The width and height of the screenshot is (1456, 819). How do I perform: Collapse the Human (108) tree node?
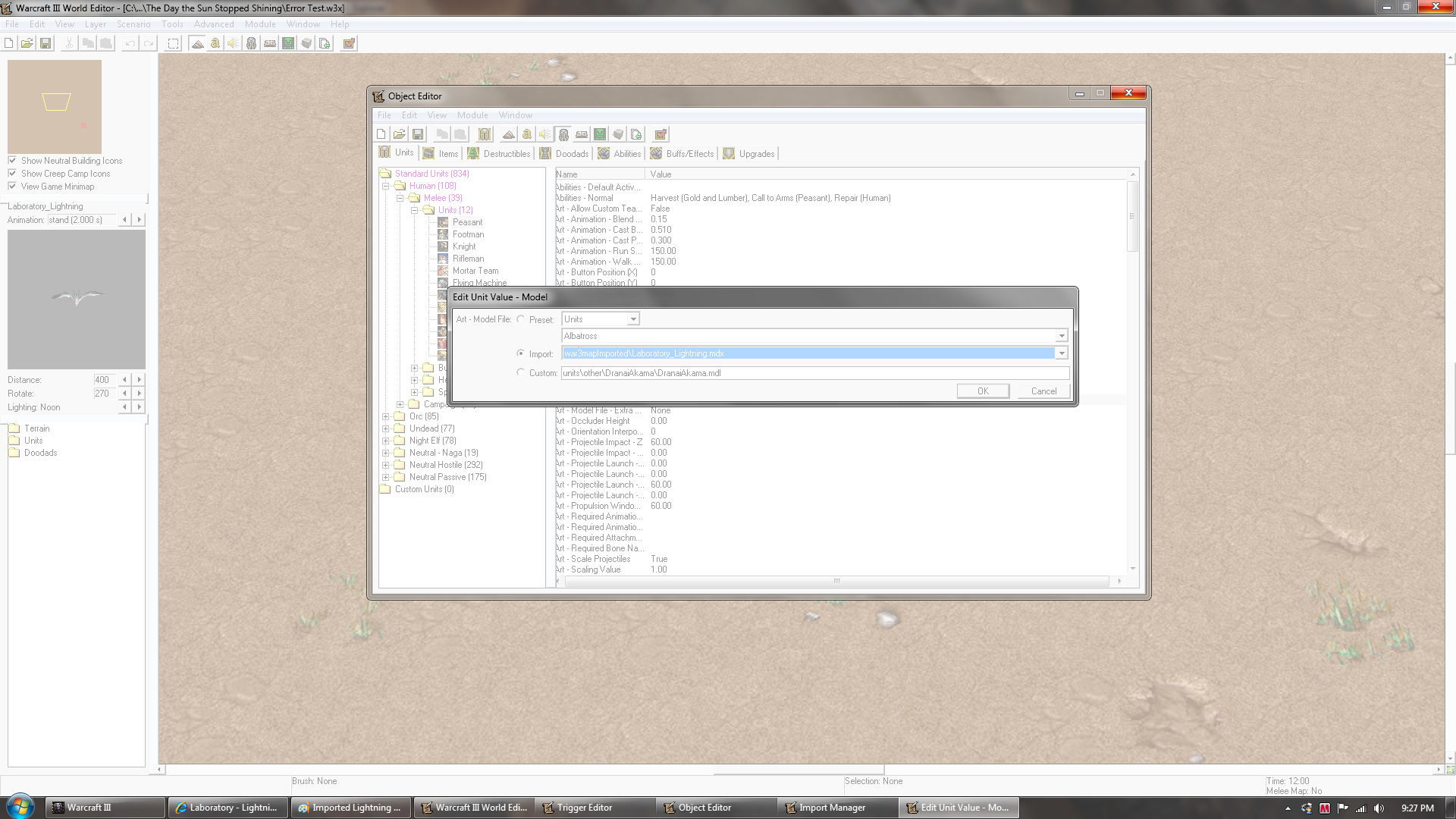(385, 186)
